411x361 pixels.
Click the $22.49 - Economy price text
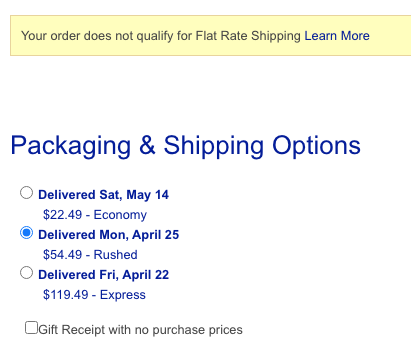point(95,215)
